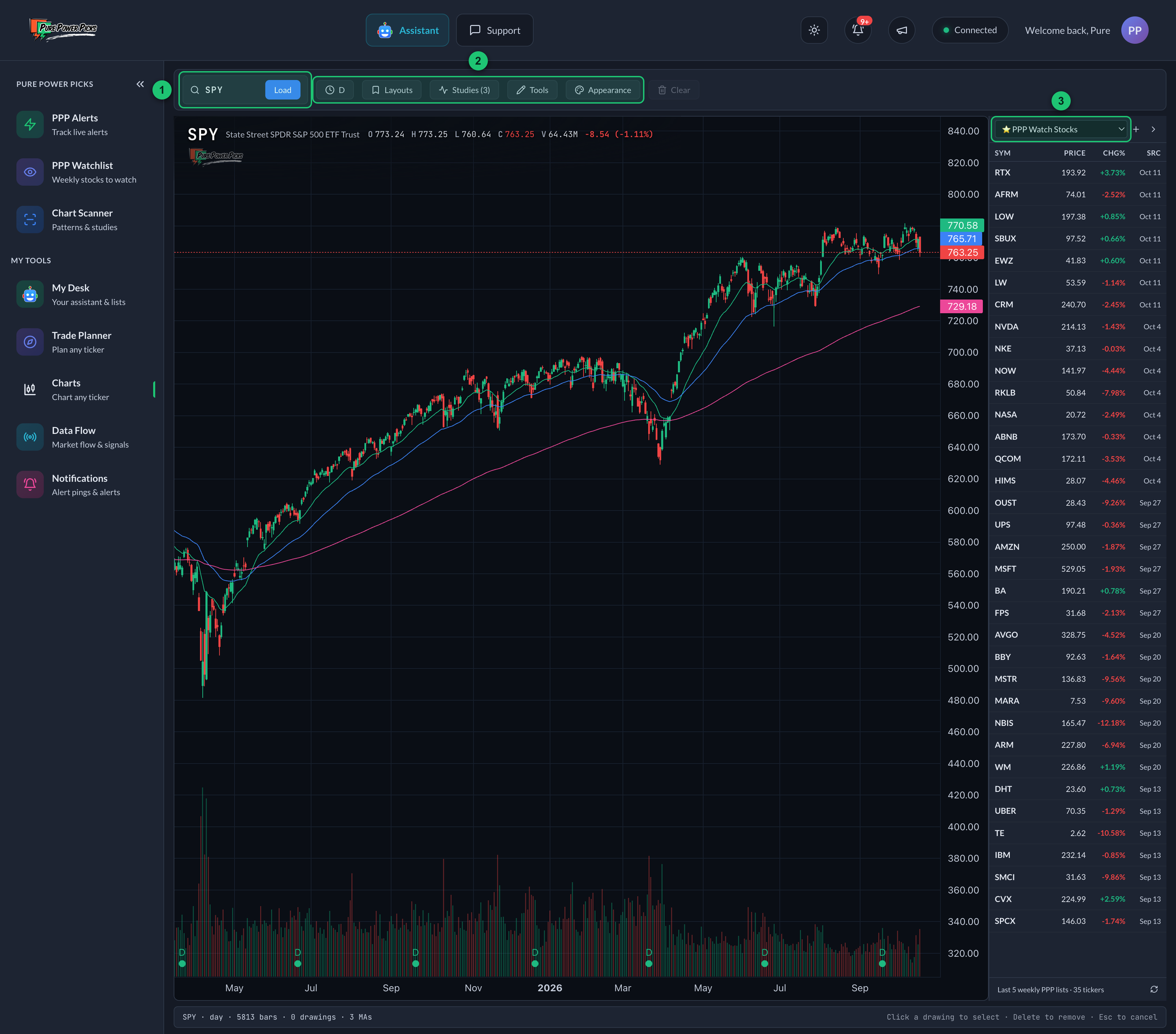Click Welcome back, Pure text
1176x1034 pixels.
[x=1067, y=31]
